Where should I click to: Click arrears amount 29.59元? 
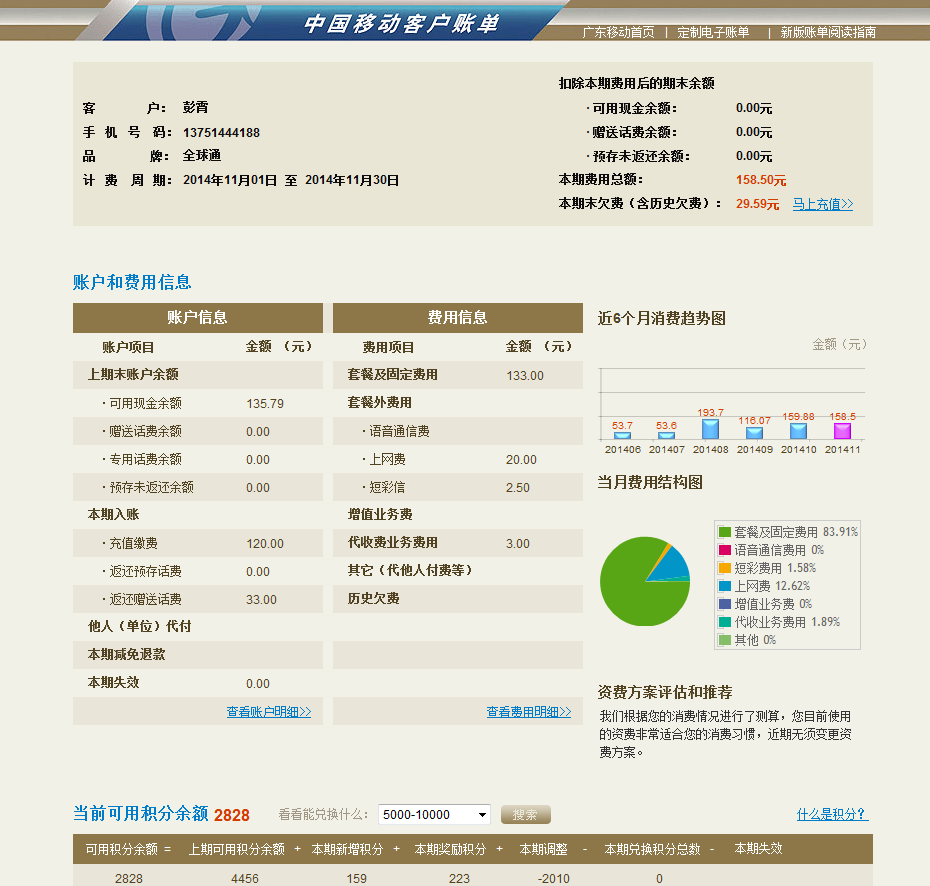(x=757, y=204)
